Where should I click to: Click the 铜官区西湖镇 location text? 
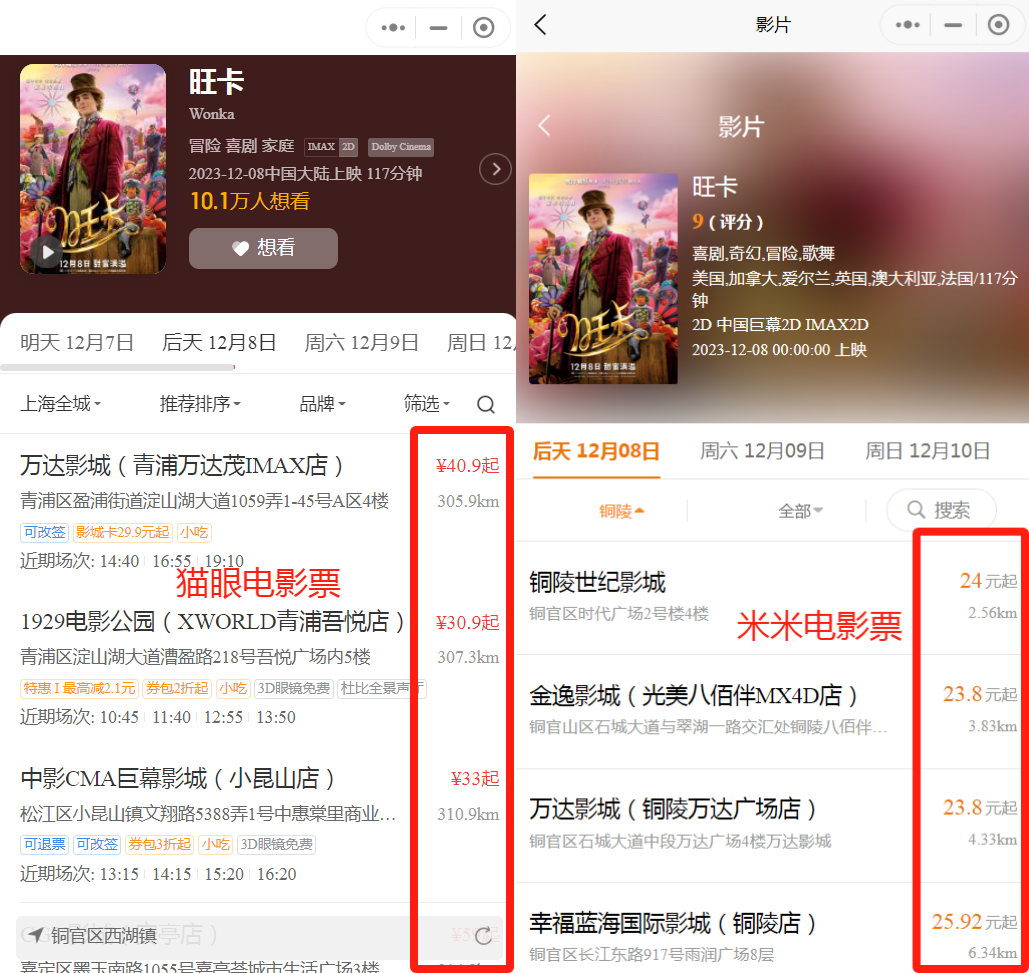[x=104, y=936]
